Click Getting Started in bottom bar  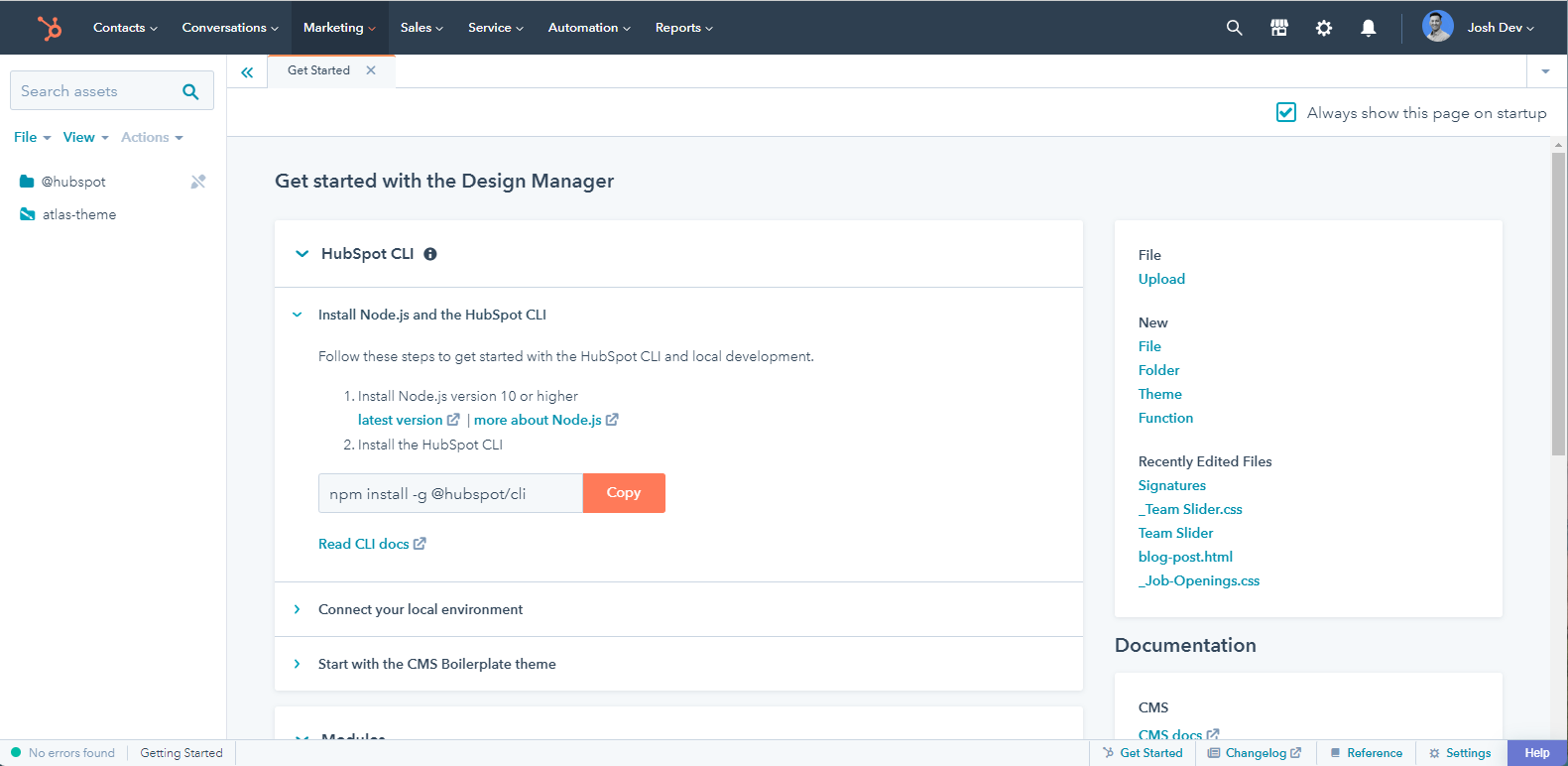point(181,753)
